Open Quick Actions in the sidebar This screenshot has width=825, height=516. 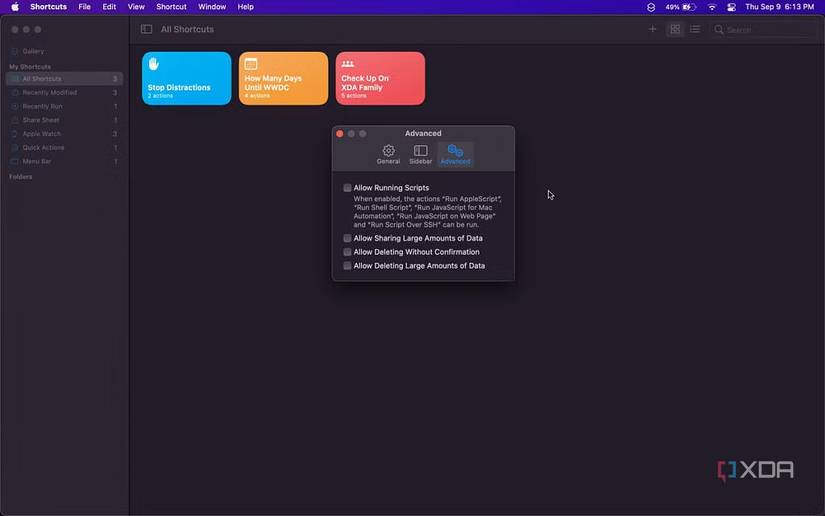(64, 148)
